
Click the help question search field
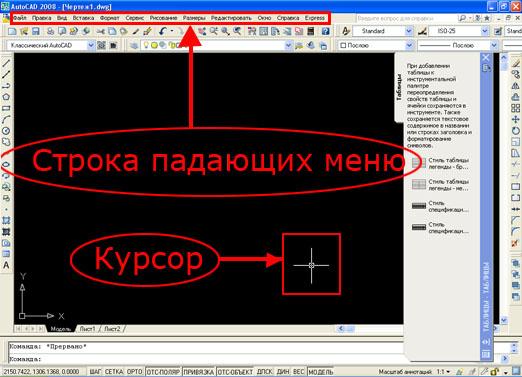[405, 18]
